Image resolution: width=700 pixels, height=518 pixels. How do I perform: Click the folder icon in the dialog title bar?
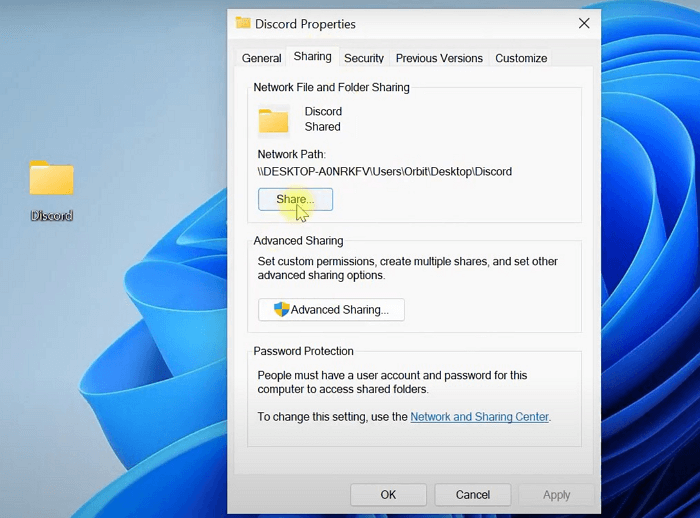(243, 23)
